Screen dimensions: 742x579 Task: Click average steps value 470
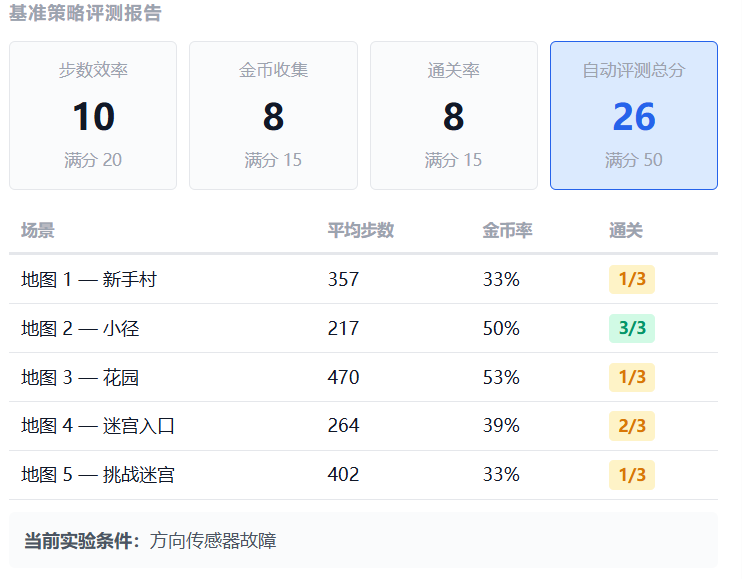[344, 377]
